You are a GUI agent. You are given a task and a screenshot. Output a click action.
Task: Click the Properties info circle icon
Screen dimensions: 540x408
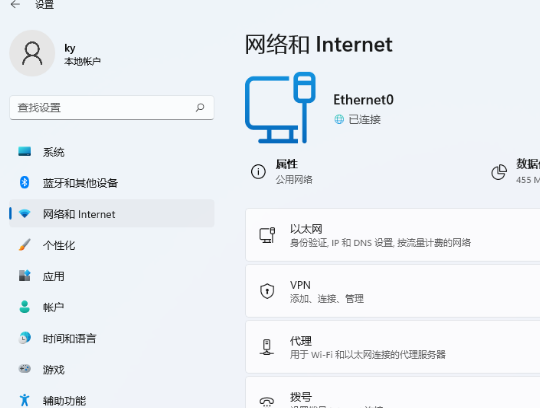pyautogui.click(x=258, y=171)
